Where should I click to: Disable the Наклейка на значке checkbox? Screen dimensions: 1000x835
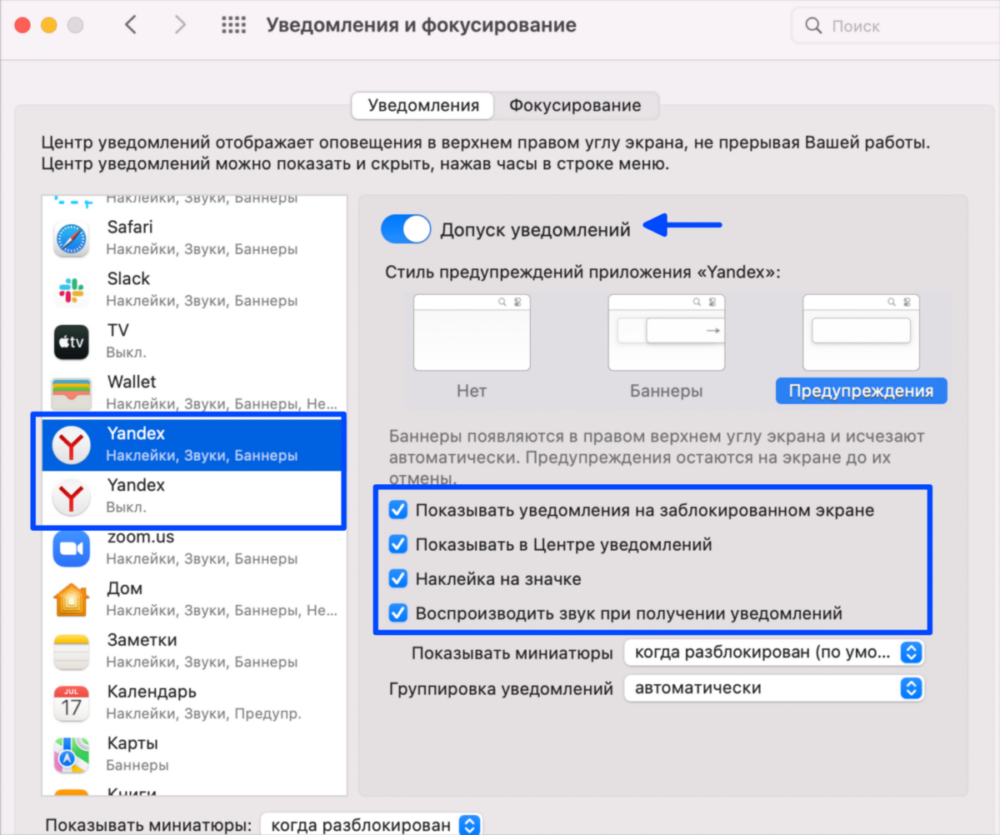click(399, 579)
